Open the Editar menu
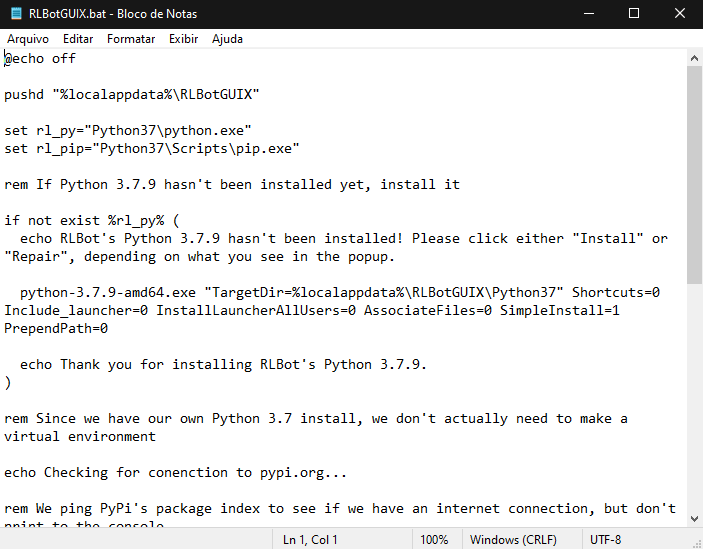 [x=78, y=39]
